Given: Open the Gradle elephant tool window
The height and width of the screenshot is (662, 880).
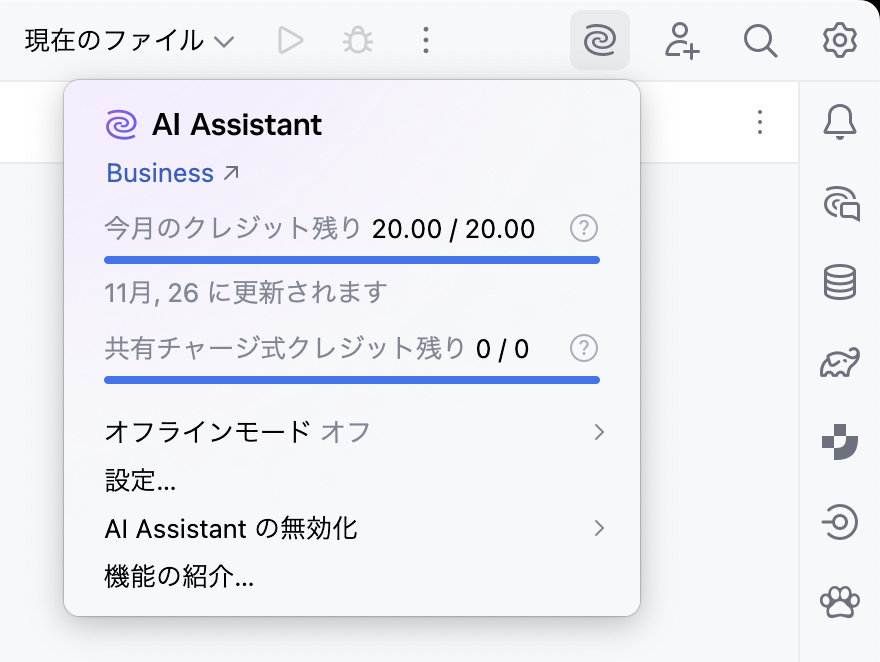Looking at the screenshot, I should 840,363.
